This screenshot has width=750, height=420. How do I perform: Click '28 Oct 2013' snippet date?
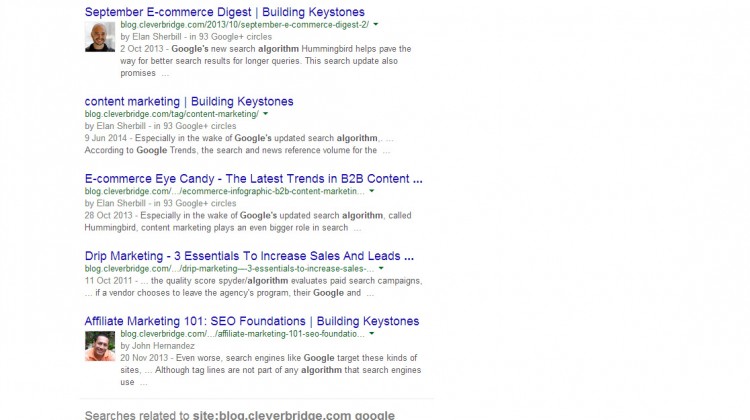tap(109, 216)
